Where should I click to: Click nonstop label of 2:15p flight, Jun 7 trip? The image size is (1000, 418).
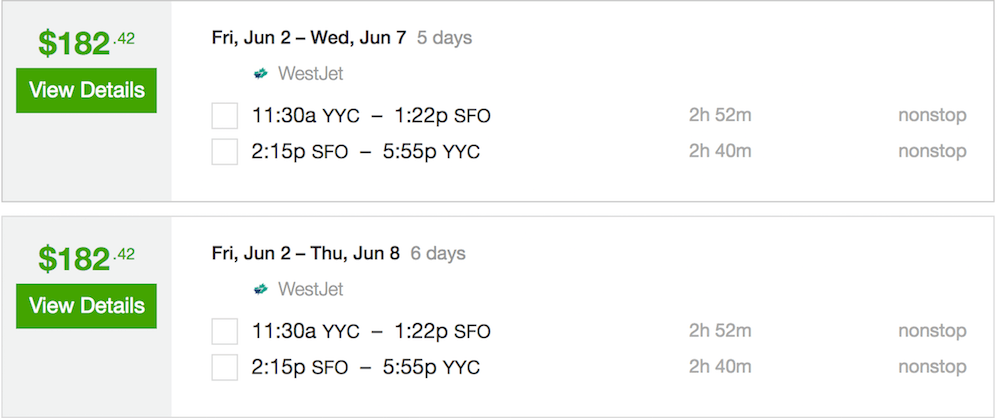(932, 151)
